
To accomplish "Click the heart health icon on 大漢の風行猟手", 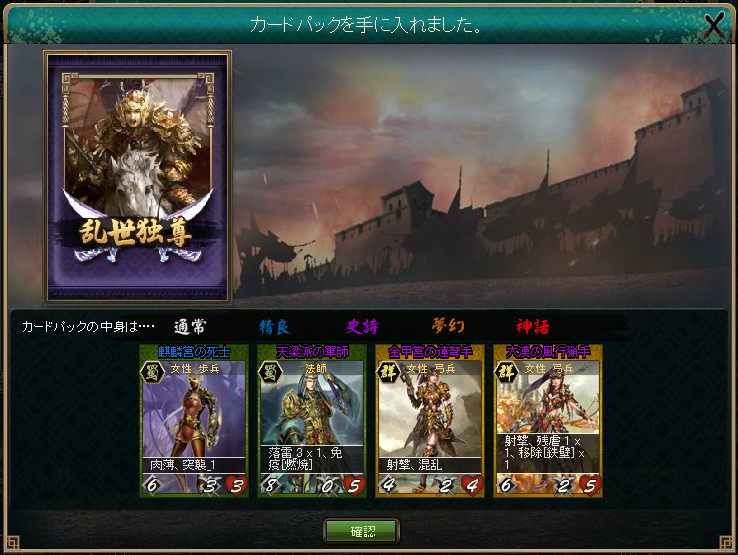I will 591,485.
